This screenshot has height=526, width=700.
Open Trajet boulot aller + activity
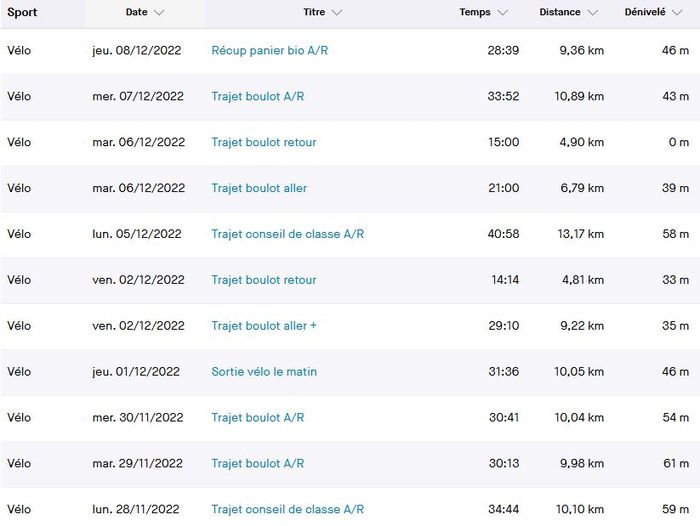point(263,326)
